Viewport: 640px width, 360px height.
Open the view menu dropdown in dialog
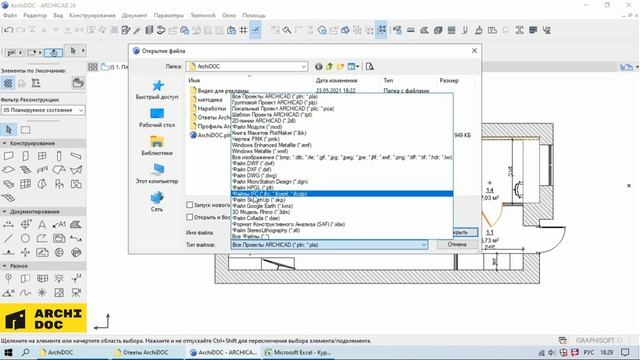pyautogui.click(x=353, y=67)
